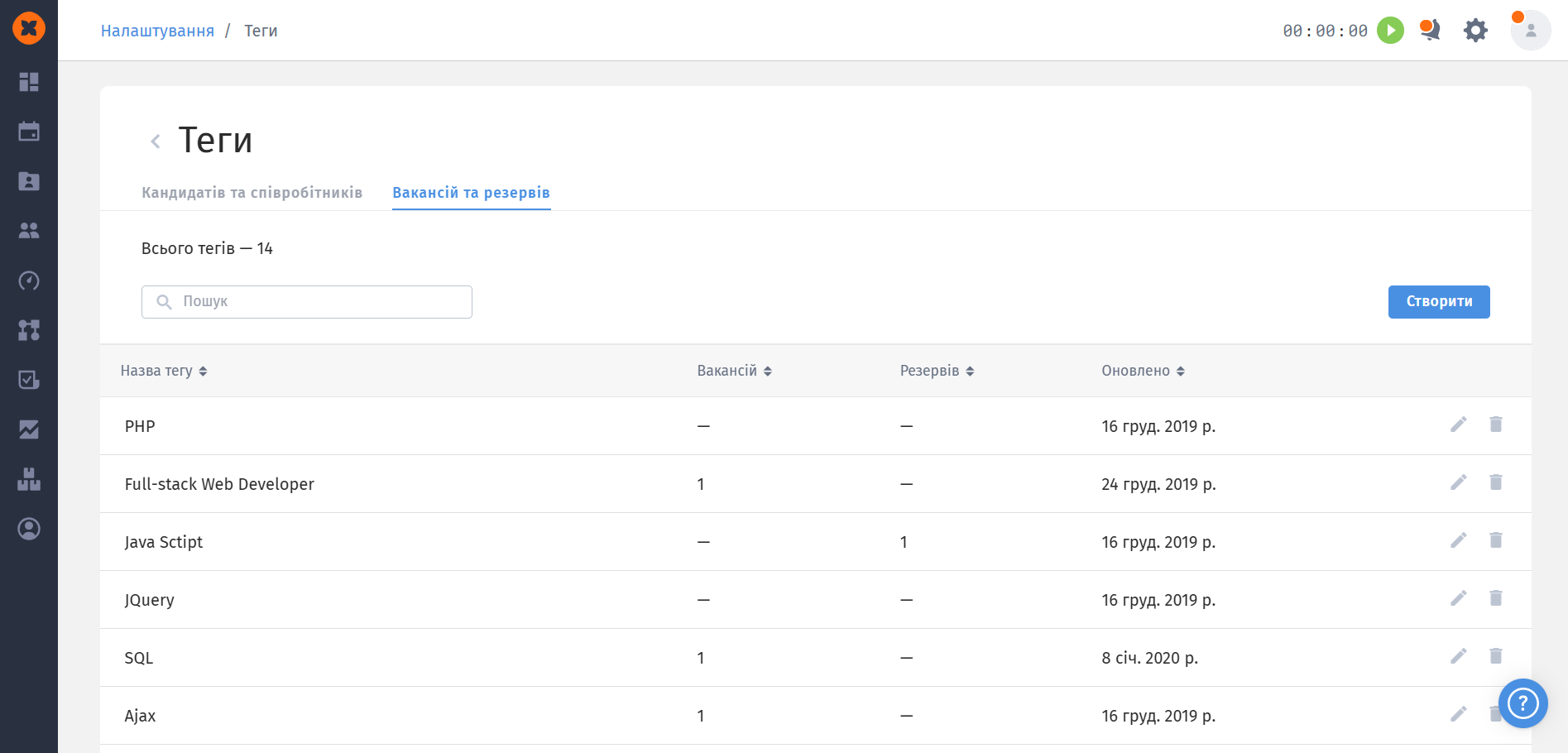Screen dimensions: 1568x753
Task: Delete the SQL tag
Action: point(1496,656)
